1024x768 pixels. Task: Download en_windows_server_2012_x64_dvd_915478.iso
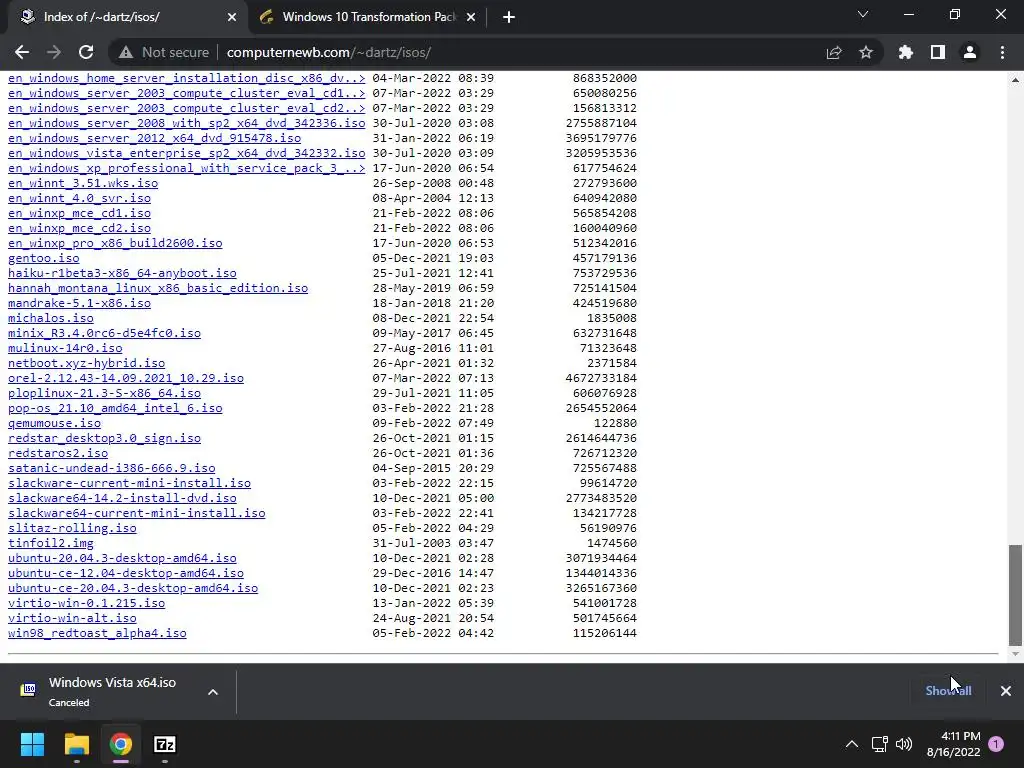(154, 138)
